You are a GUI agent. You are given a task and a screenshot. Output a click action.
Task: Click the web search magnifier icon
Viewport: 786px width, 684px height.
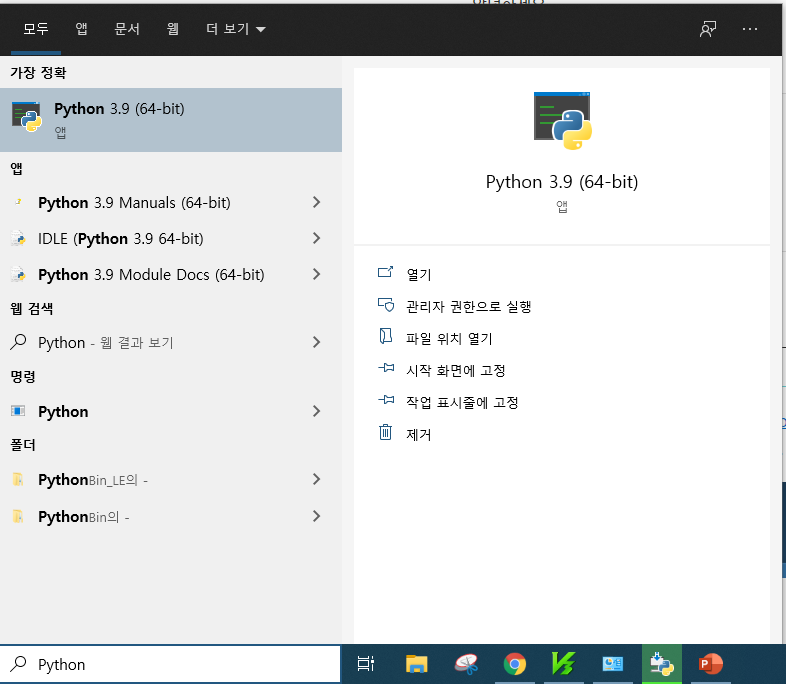coord(18,342)
